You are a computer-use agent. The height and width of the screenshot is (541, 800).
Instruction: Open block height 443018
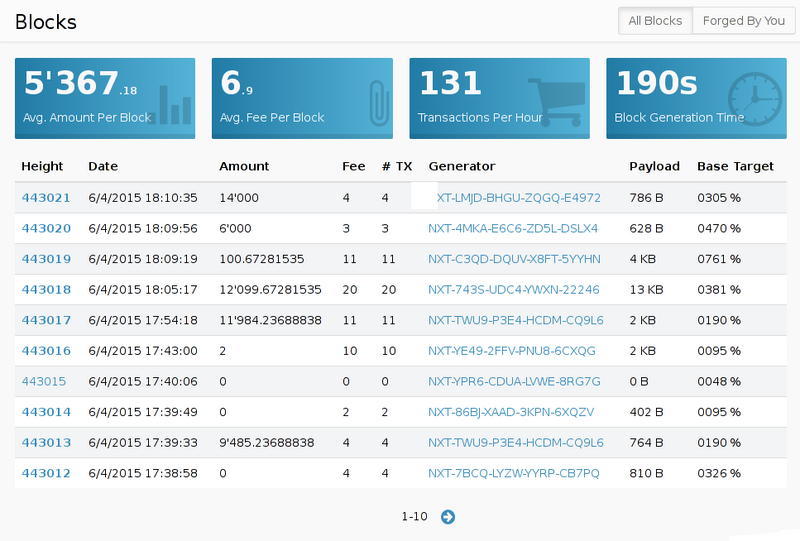(x=46, y=290)
